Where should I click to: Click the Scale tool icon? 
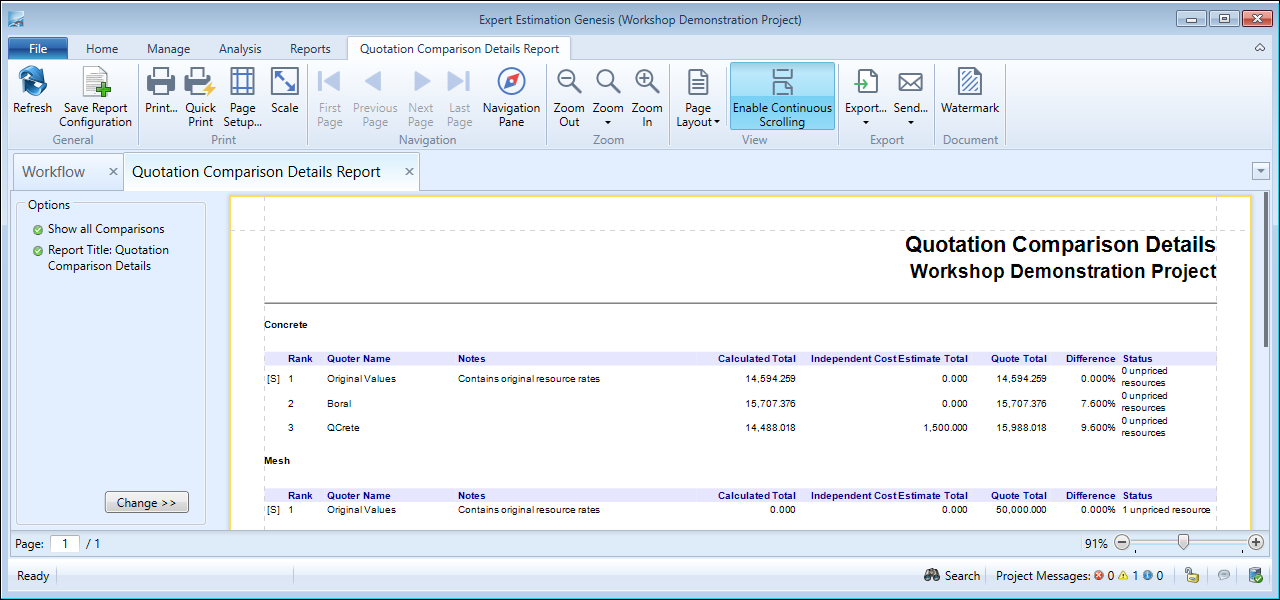click(x=285, y=83)
